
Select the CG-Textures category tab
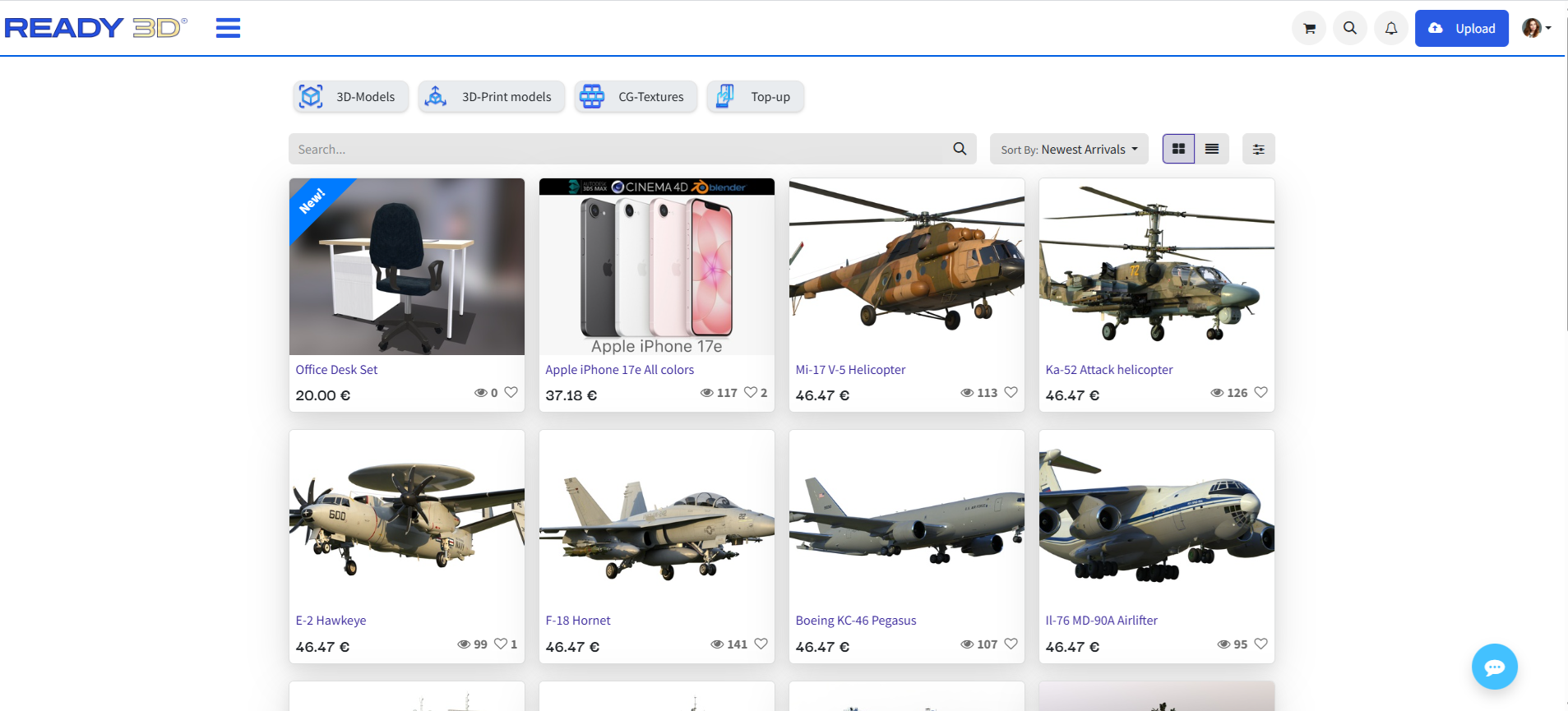(x=636, y=97)
